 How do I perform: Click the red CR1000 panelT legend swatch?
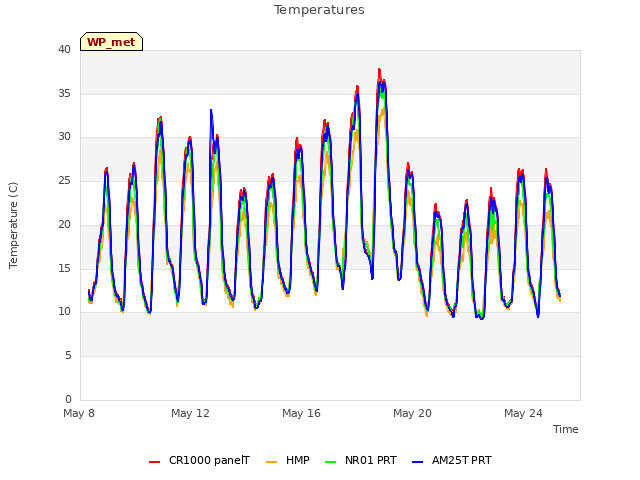tap(154, 462)
